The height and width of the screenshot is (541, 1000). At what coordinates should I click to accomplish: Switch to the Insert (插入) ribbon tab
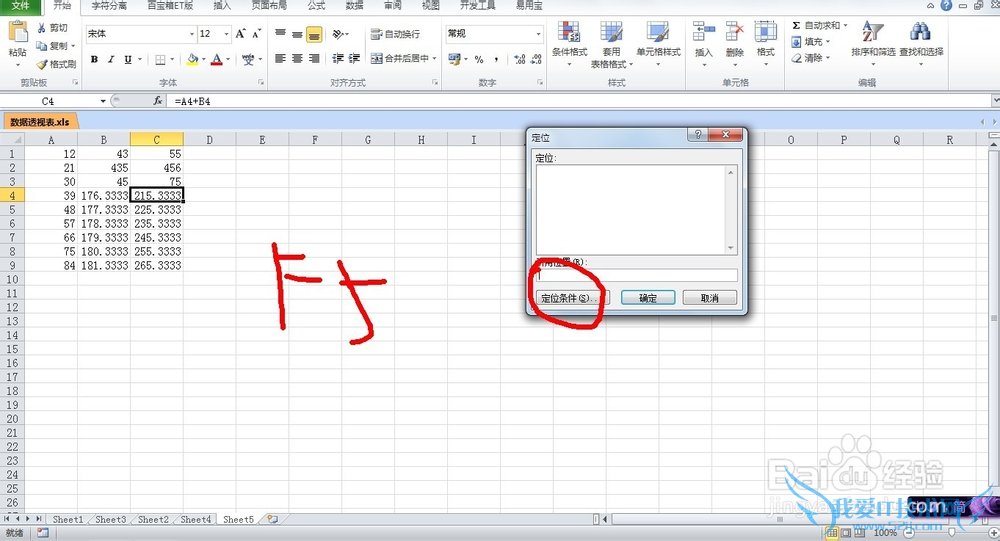click(222, 6)
